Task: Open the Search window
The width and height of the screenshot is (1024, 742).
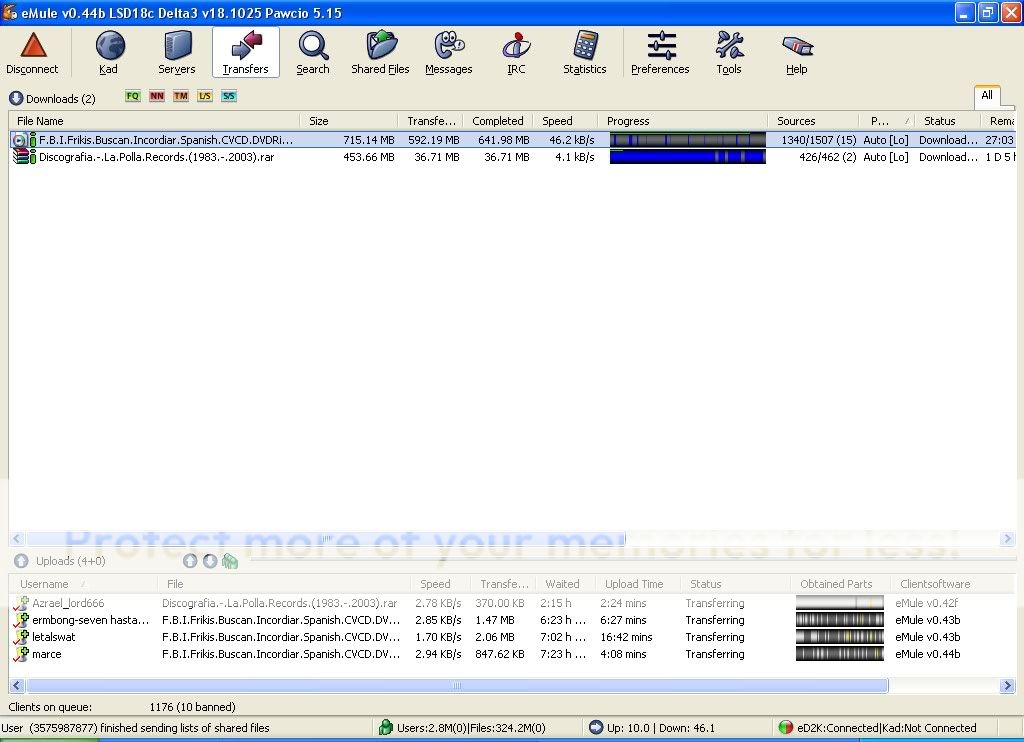Action: [x=313, y=53]
